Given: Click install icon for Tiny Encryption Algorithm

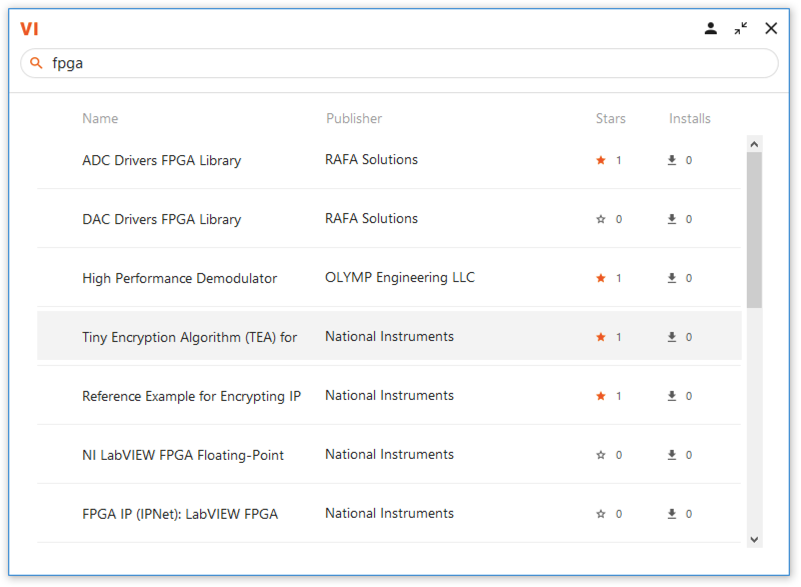Looking at the screenshot, I should (672, 337).
